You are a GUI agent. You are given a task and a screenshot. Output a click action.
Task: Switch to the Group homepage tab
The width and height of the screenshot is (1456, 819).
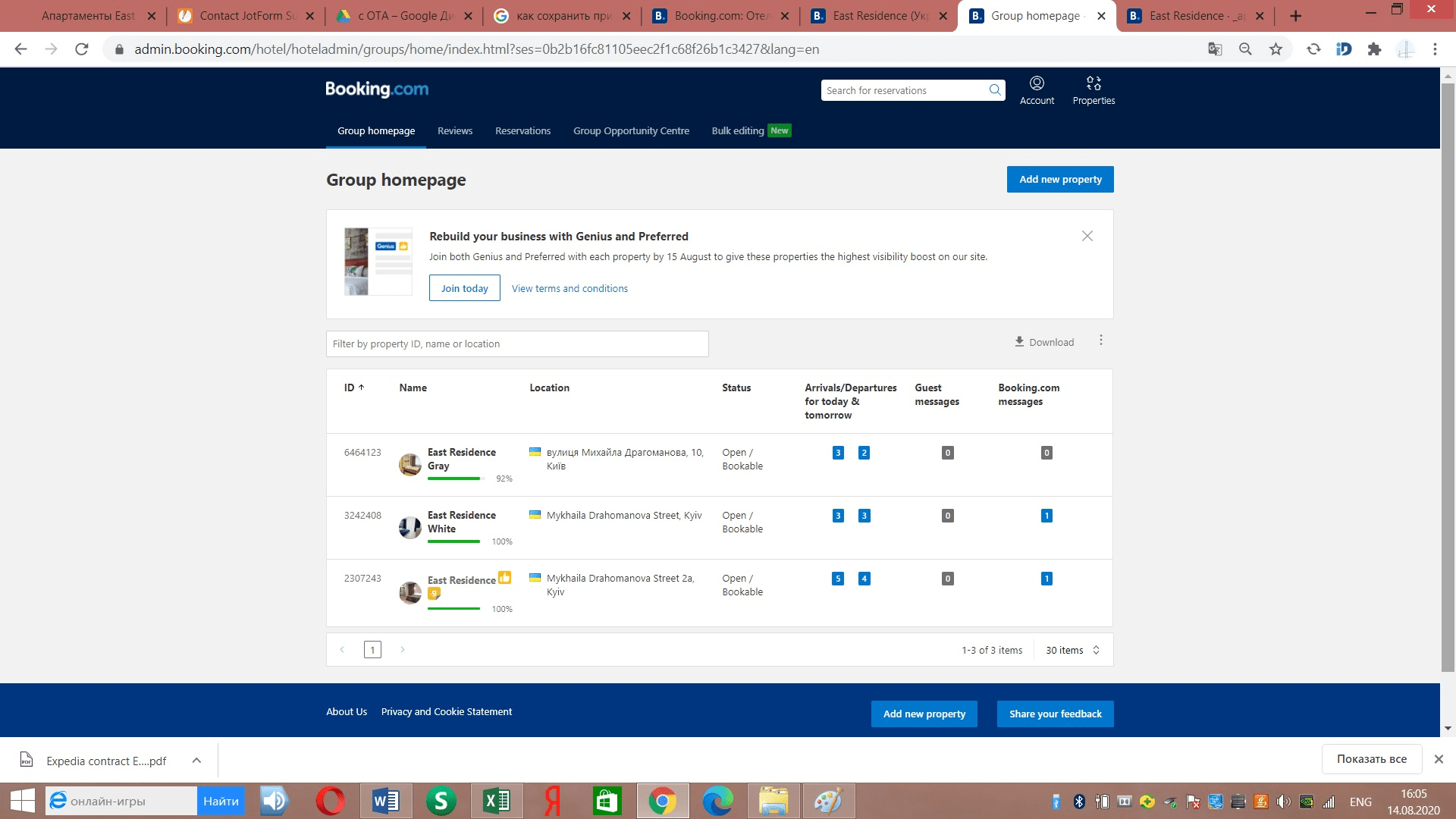click(x=376, y=130)
